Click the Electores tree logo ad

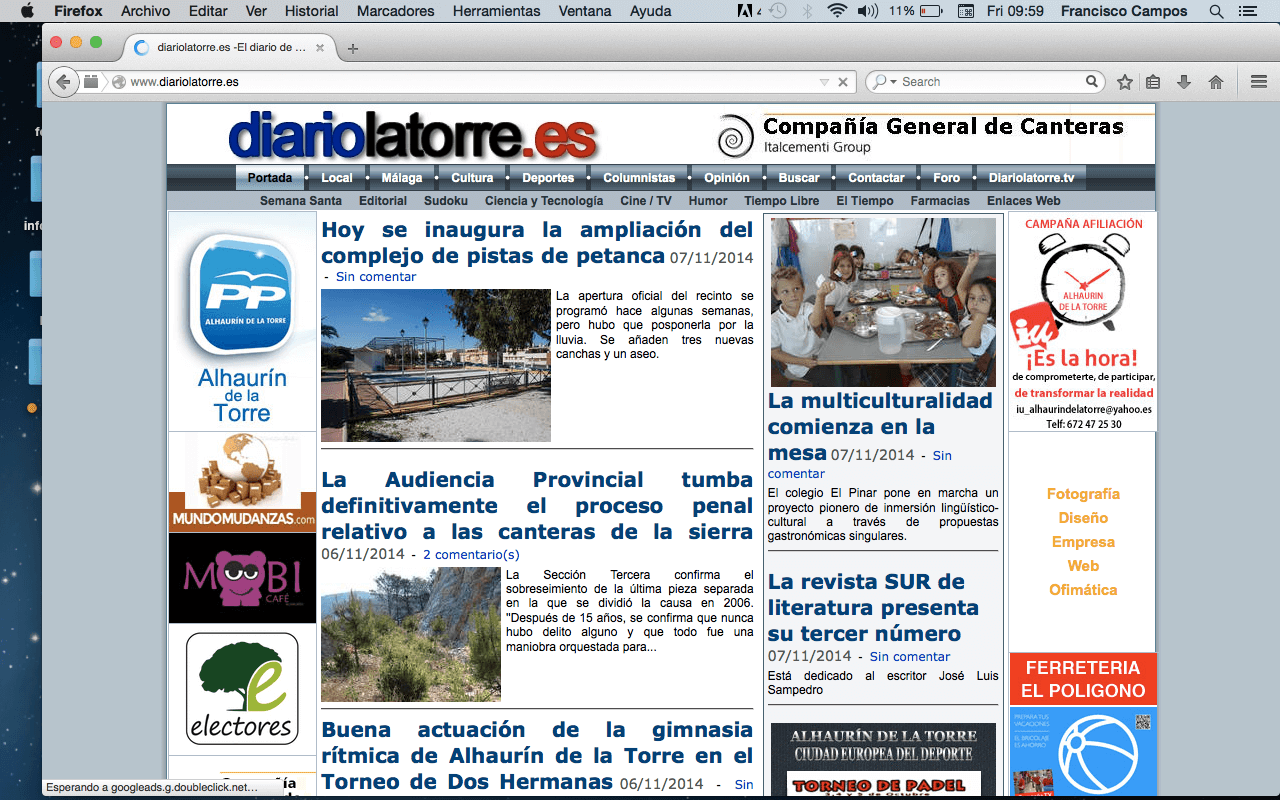pyautogui.click(x=242, y=688)
